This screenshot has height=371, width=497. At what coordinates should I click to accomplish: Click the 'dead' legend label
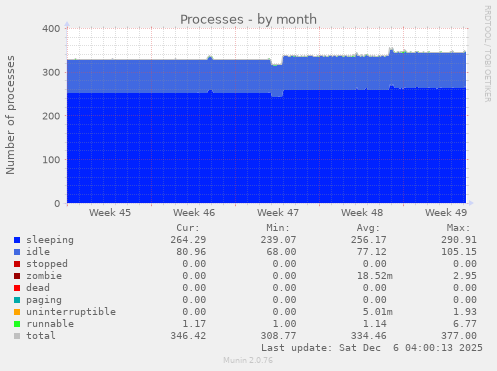coord(38,288)
